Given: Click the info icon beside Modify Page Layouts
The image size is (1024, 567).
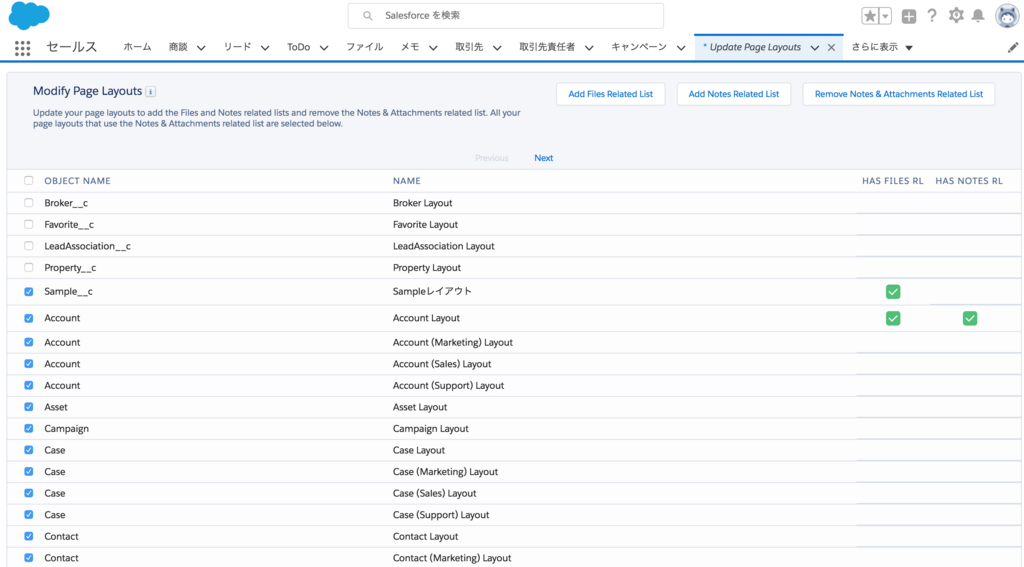Looking at the screenshot, I should coord(150,91).
